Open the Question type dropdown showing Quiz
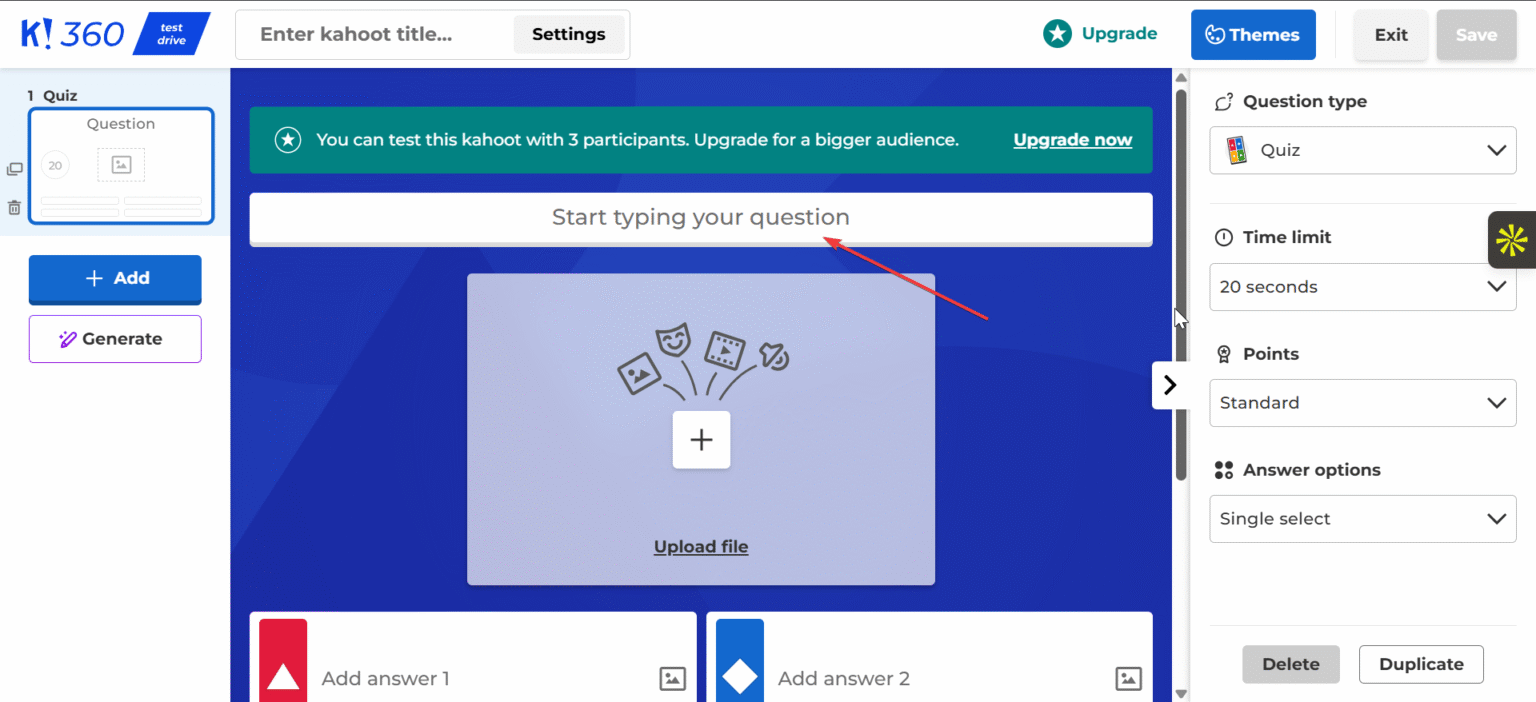This screenshot has height=702, width=1536. 1362,150
